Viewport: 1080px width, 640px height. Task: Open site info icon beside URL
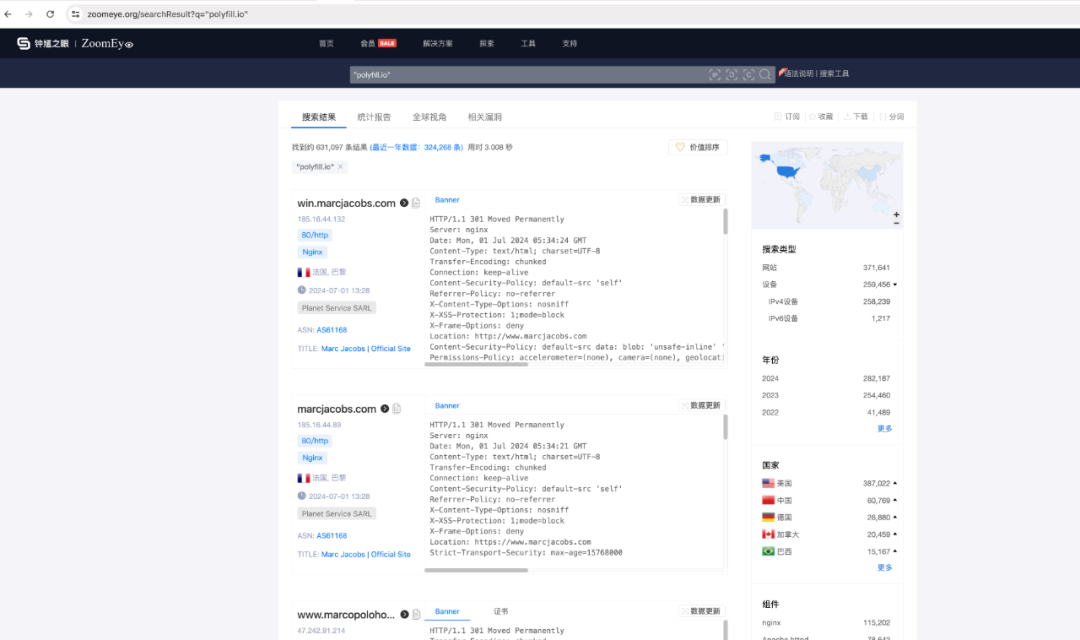click(x=75, y=14)
